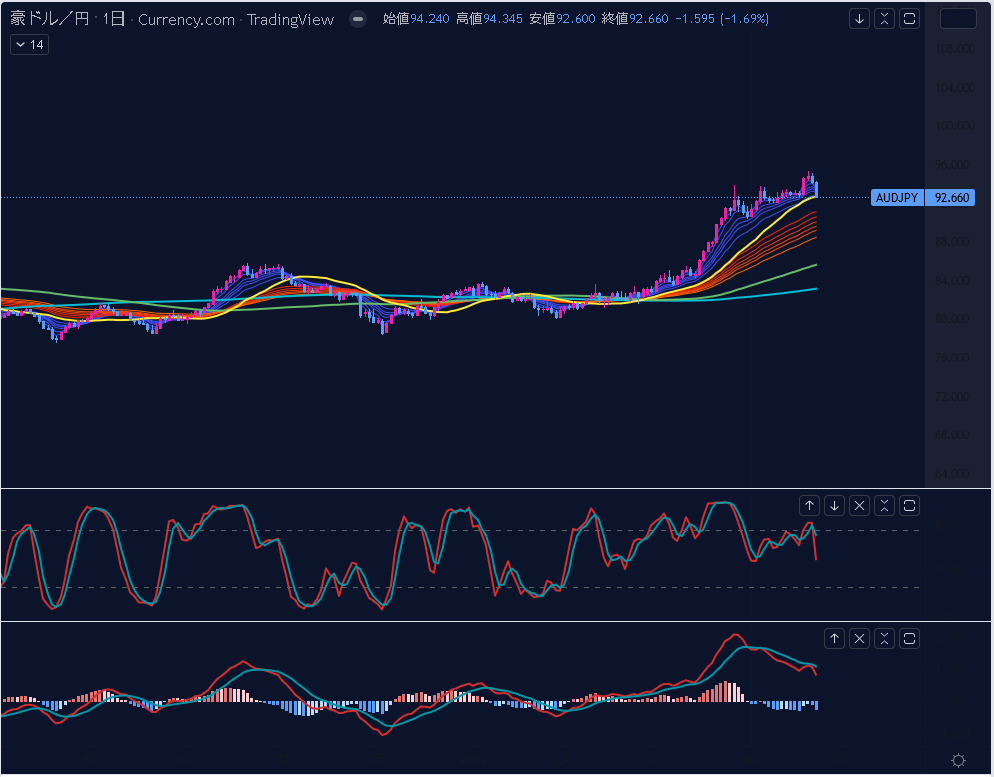Viewport: 994px width, 777px height.
Task: Open chart settings gear at bottom right
Action: pyautogui.click(x=958, y=761)
